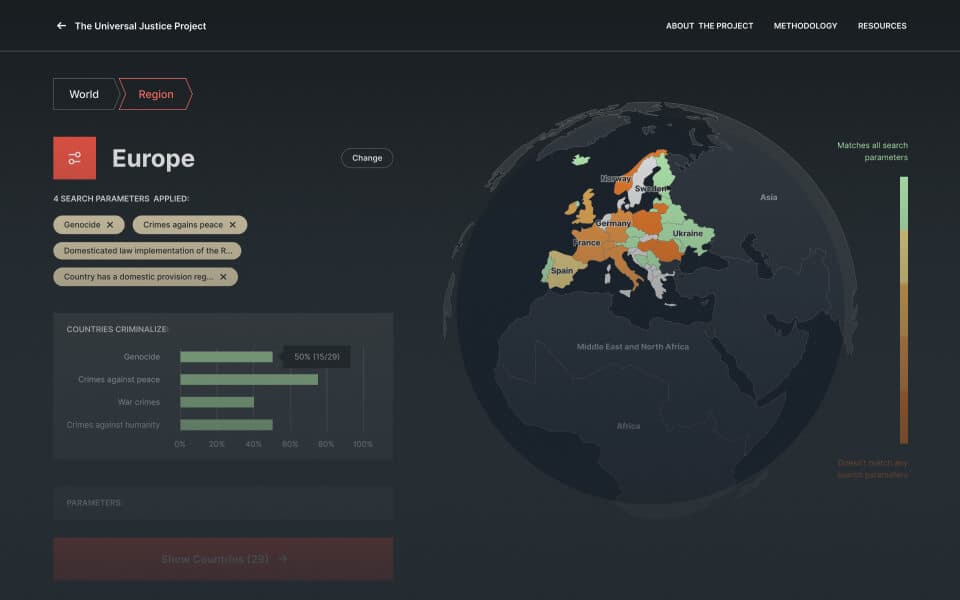Select the Domesticated law implementation tag
The height and width of the screenshot is (600, 960).
pyautogui.click(x=147, y=251)
